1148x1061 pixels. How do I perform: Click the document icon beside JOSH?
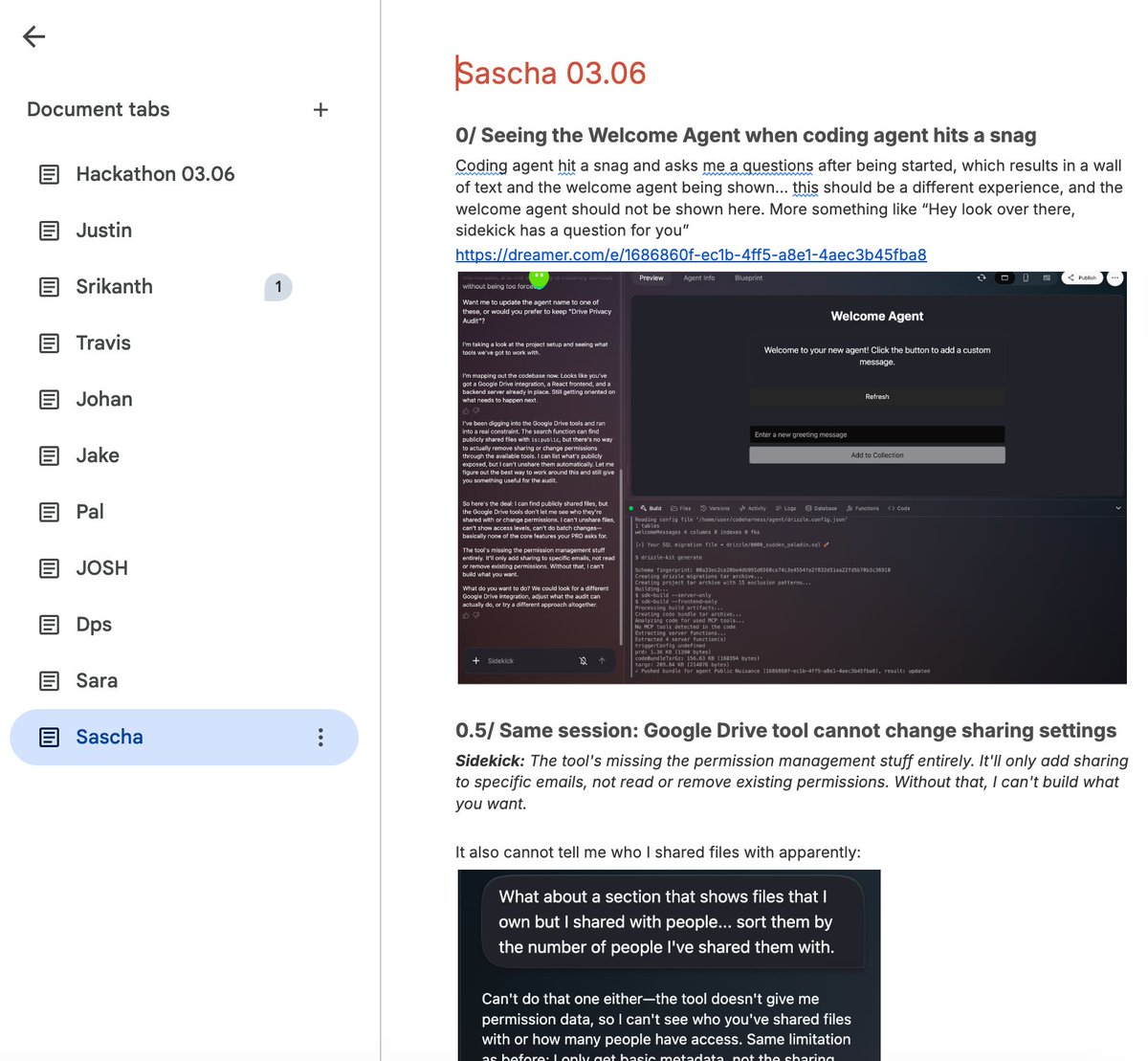tap(49, 568)
